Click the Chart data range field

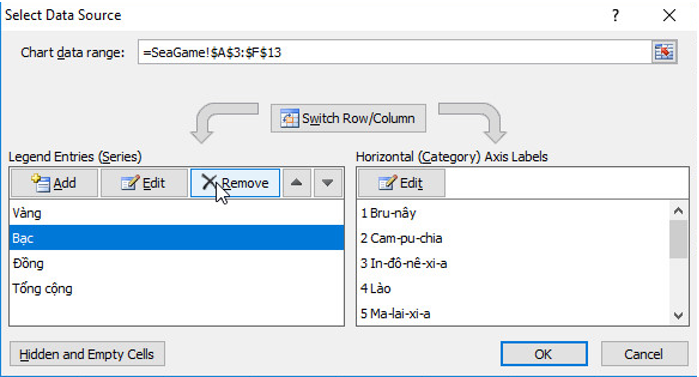[x=395, y=52]
